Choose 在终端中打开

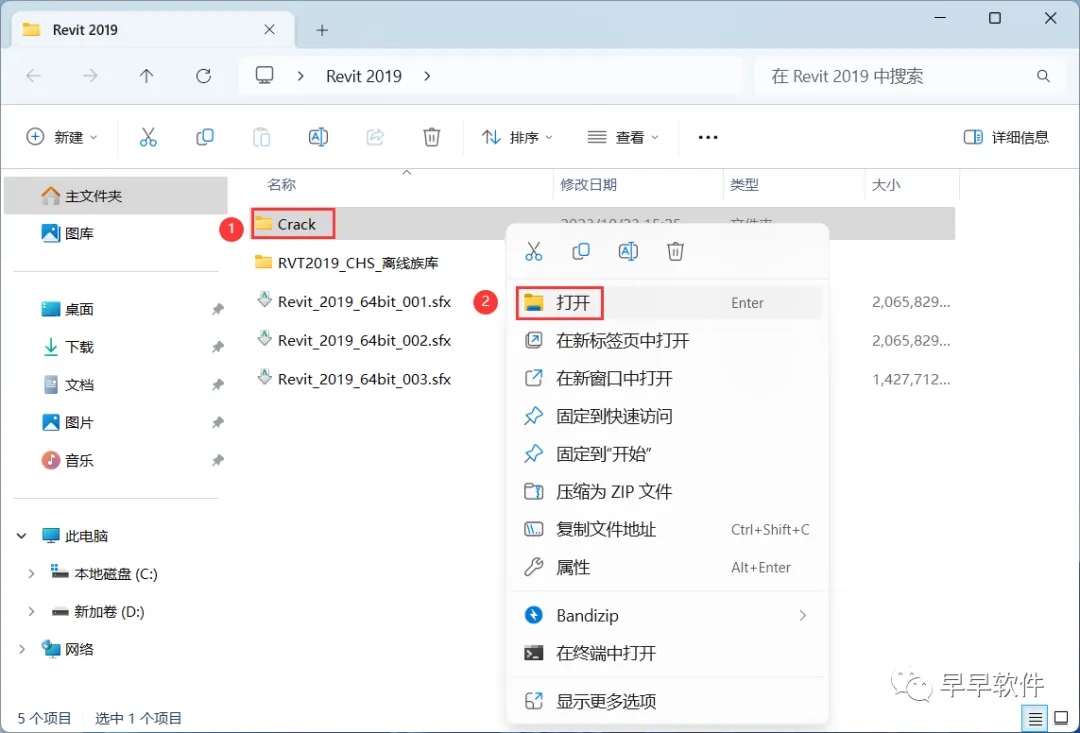pyautogui.click(x=668, y=653)
